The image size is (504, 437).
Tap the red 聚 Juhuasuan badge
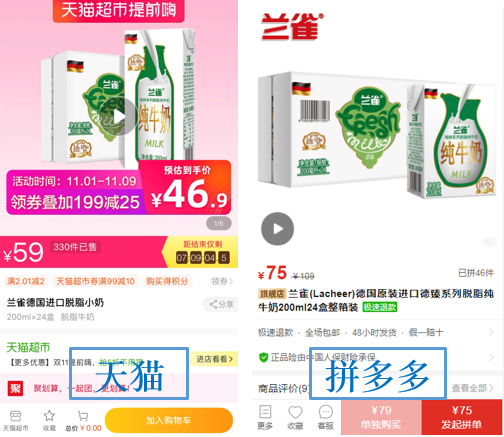click(x=15, y=388)
